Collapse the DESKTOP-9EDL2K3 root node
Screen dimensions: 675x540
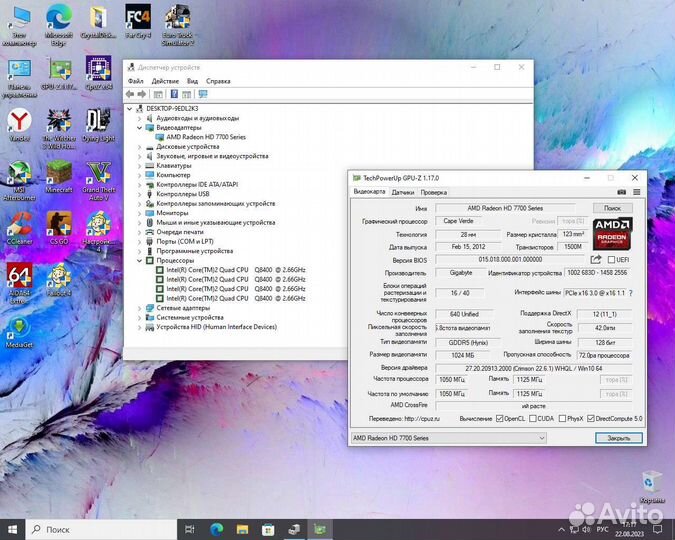(x=130, y=109)
